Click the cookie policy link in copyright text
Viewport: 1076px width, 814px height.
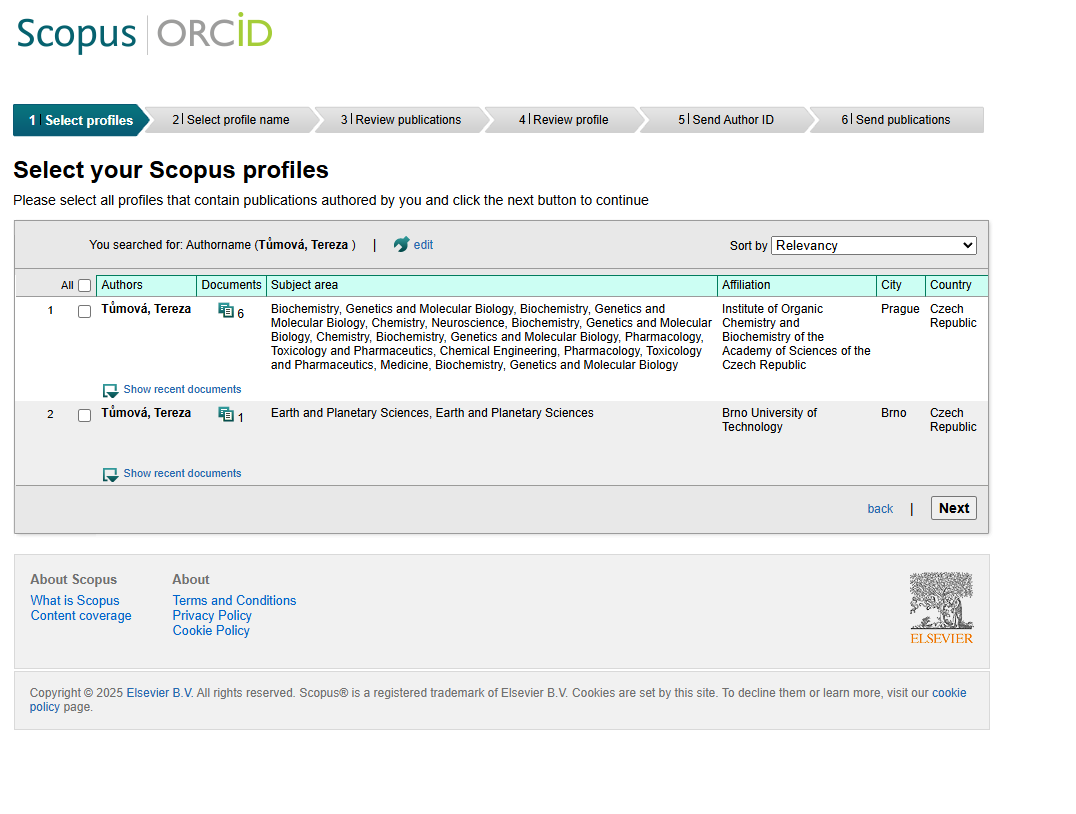[x=949, y=693]
